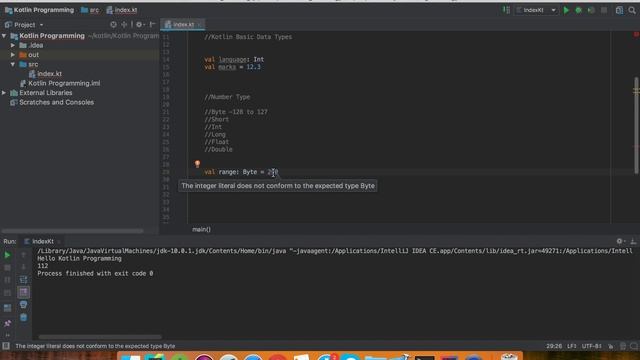Open Search Everywhere magnifier icon

click(x=632, y=10)
